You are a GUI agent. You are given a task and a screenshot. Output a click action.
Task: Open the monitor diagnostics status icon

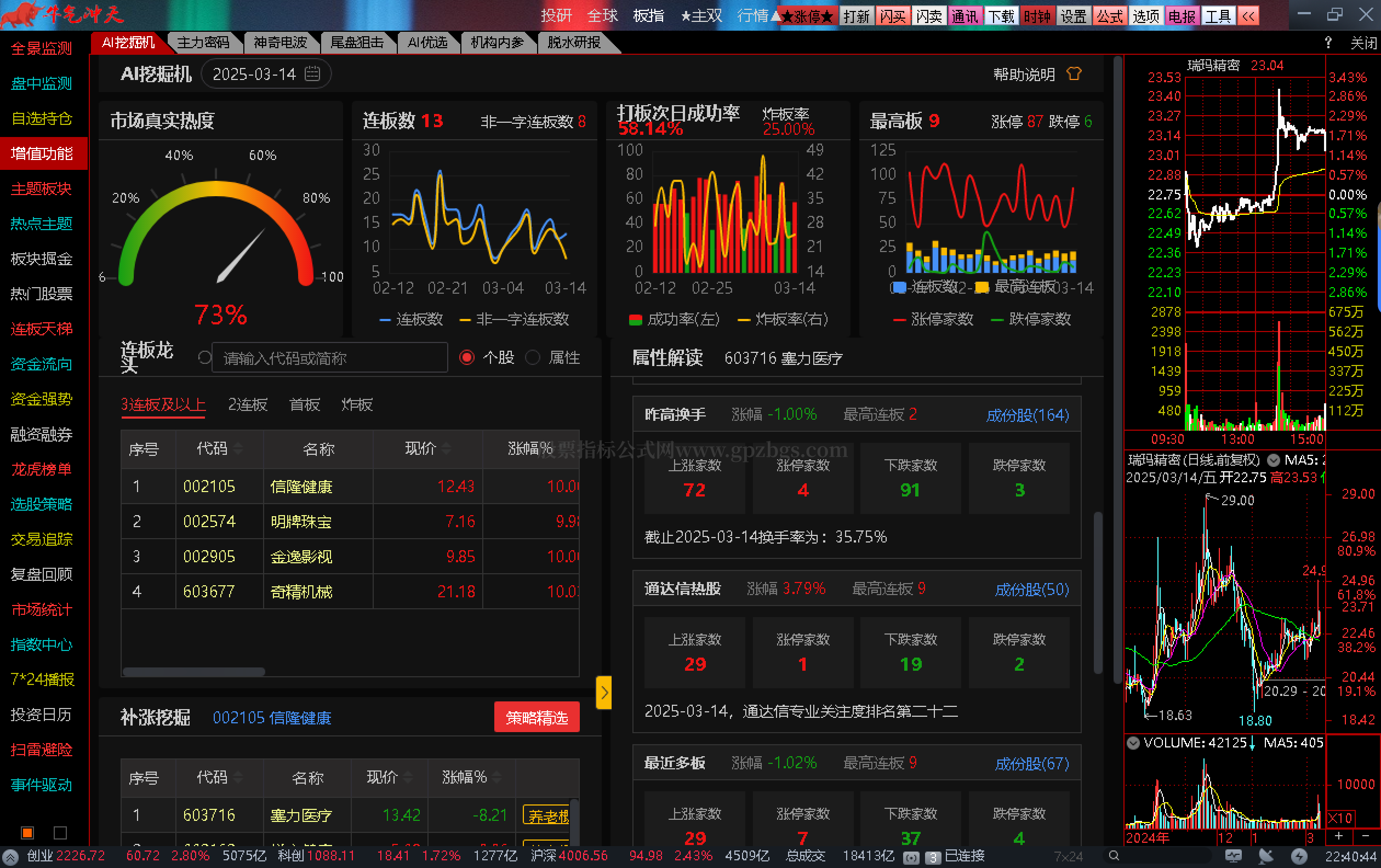click(1233, 855)
